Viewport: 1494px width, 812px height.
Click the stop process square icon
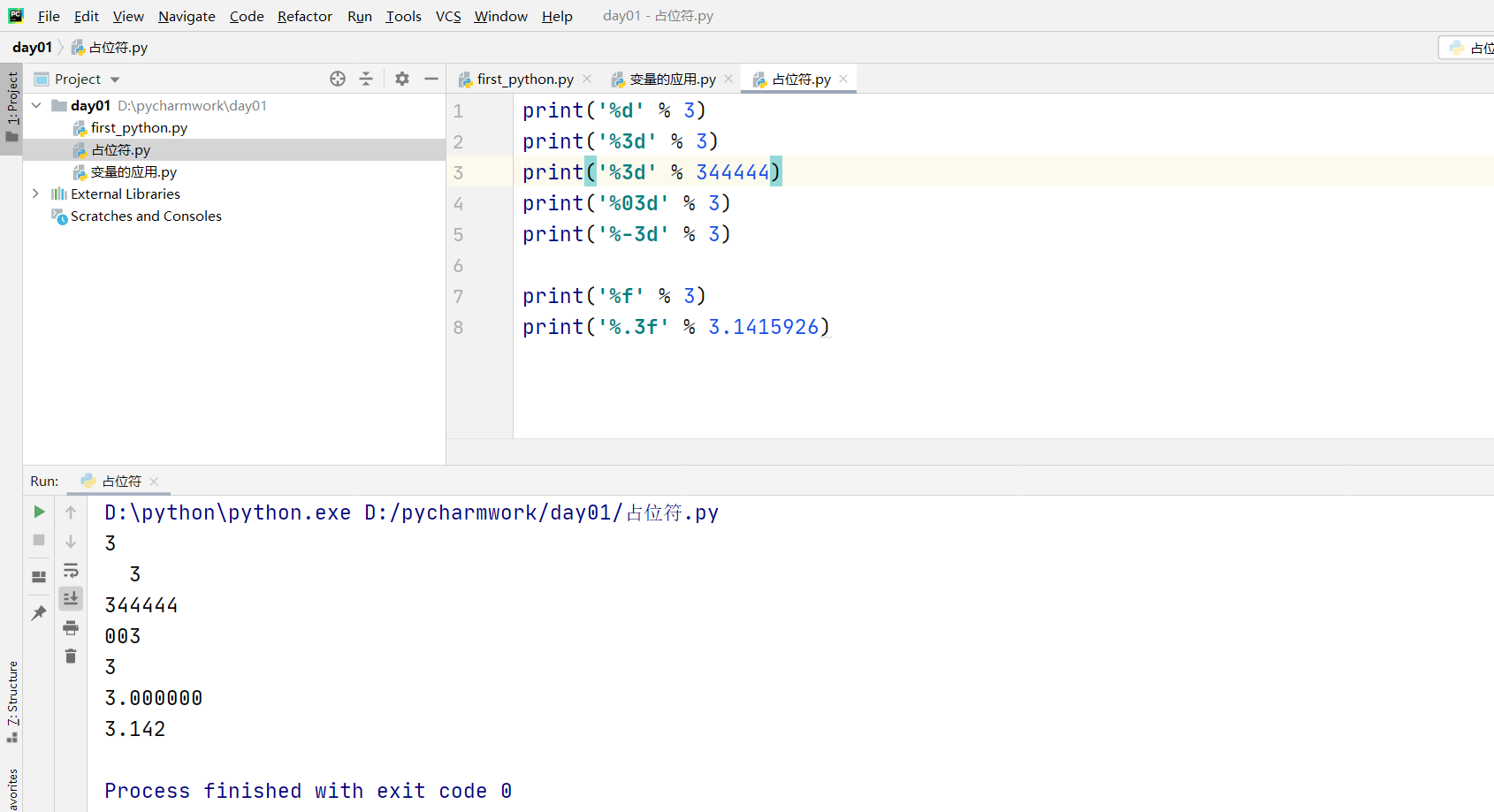pyautogui.click(x=39, y=540)
